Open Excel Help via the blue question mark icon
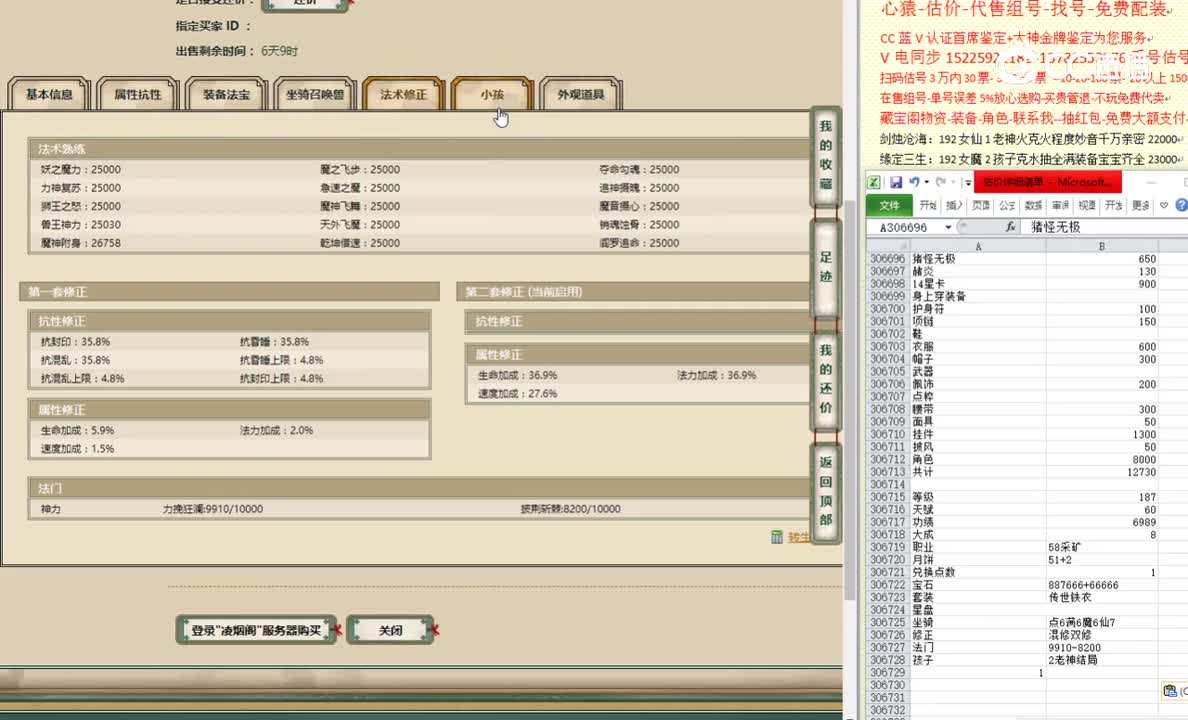This screenshot has width=1188, height=720. [1180, 205]
